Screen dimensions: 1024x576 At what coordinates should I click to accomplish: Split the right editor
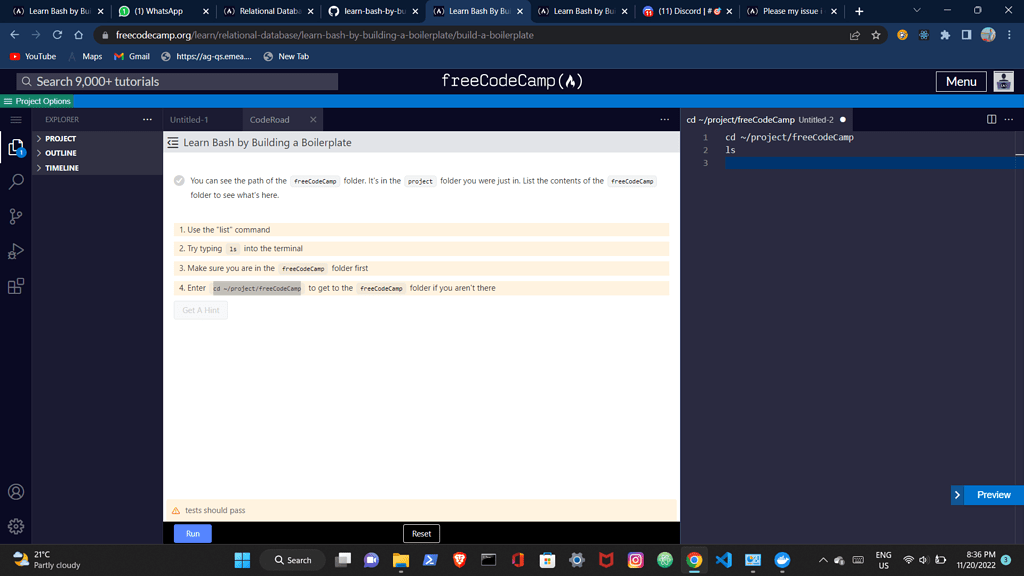[991, 120]
